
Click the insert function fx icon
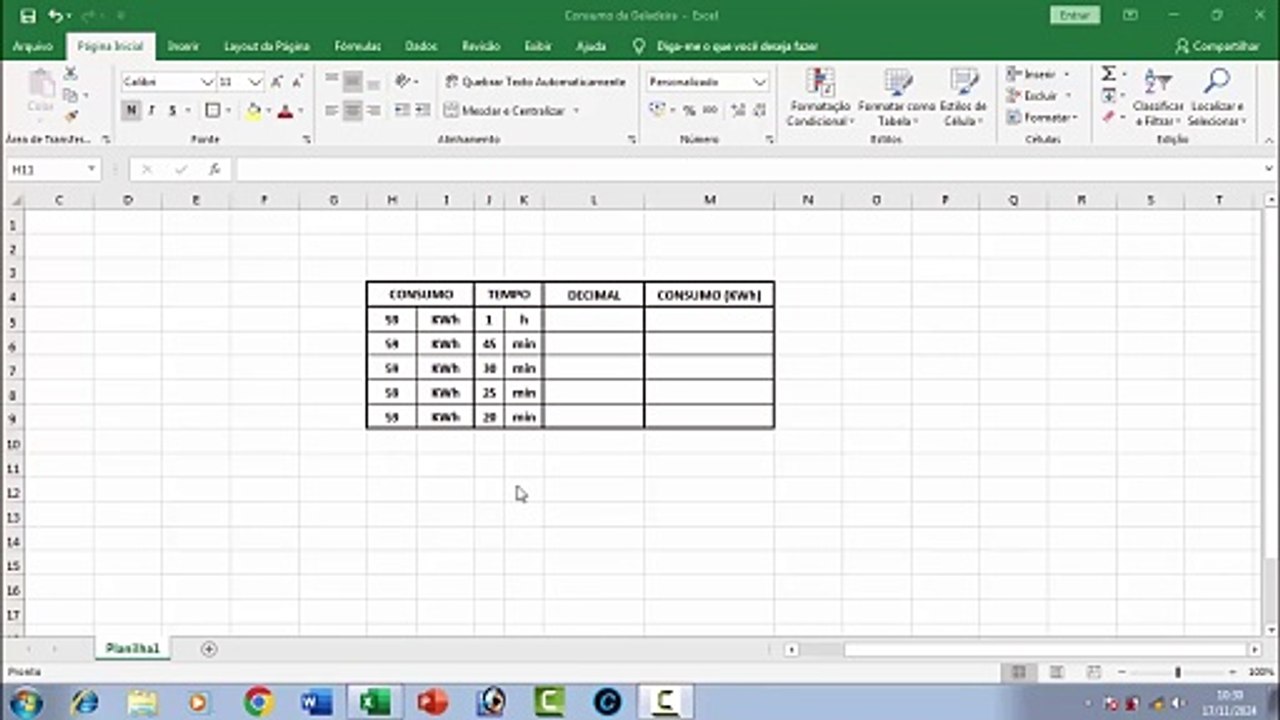214,170
